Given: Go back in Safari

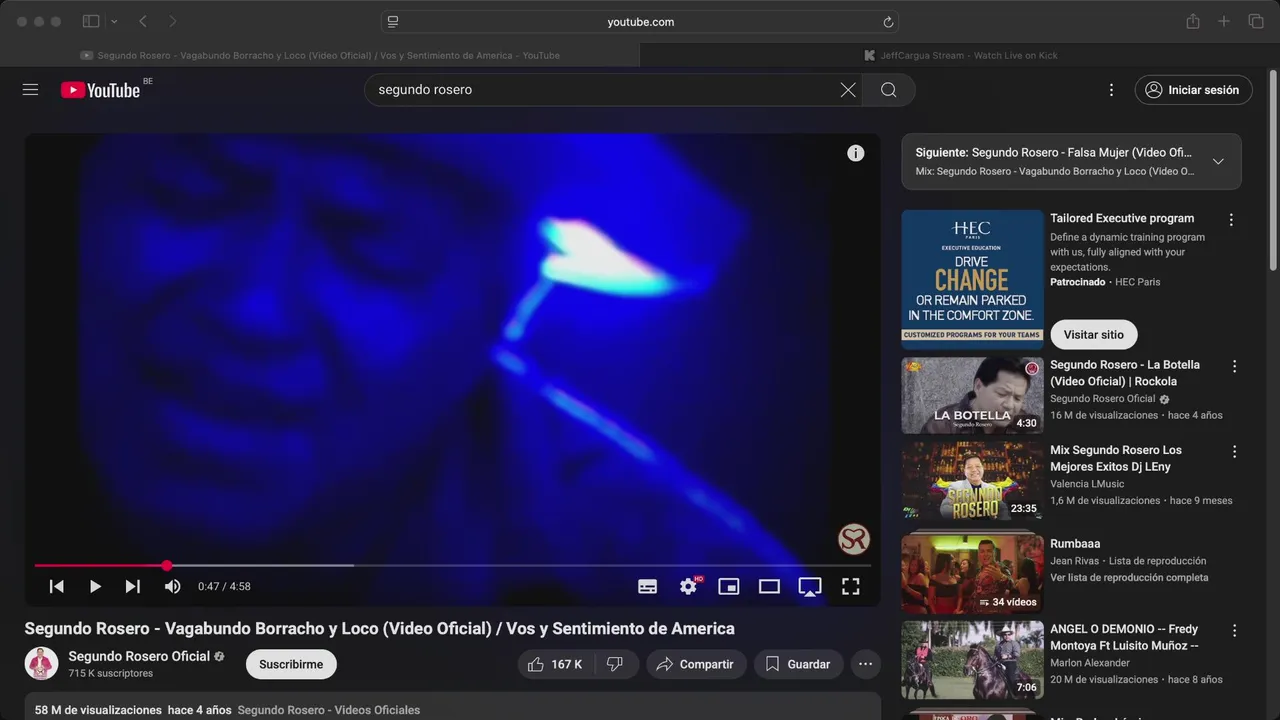Looking at the screenshot, I should click(143, 21).
